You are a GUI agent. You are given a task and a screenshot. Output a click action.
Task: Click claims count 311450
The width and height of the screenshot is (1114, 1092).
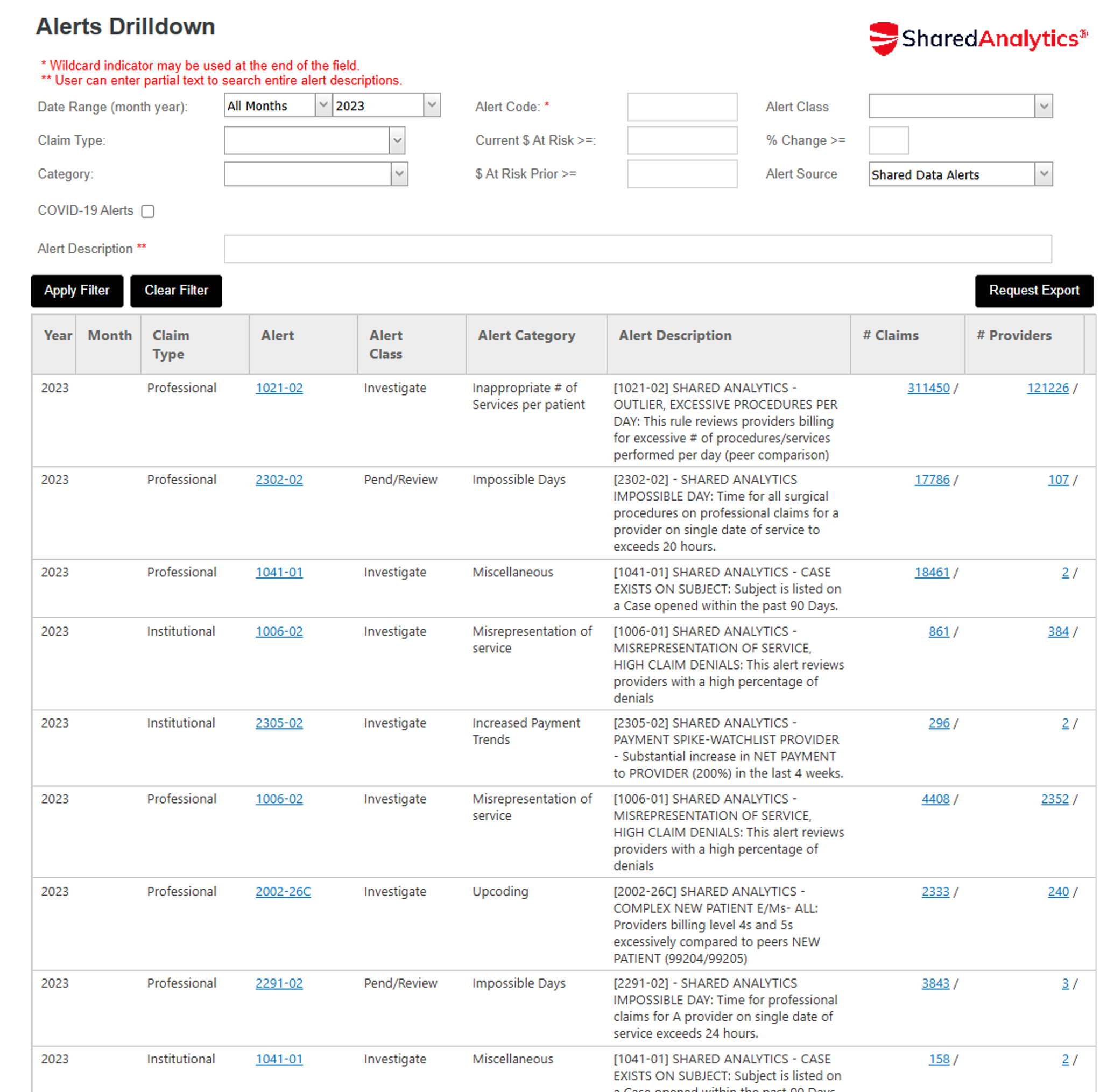(x=928, y=388)
